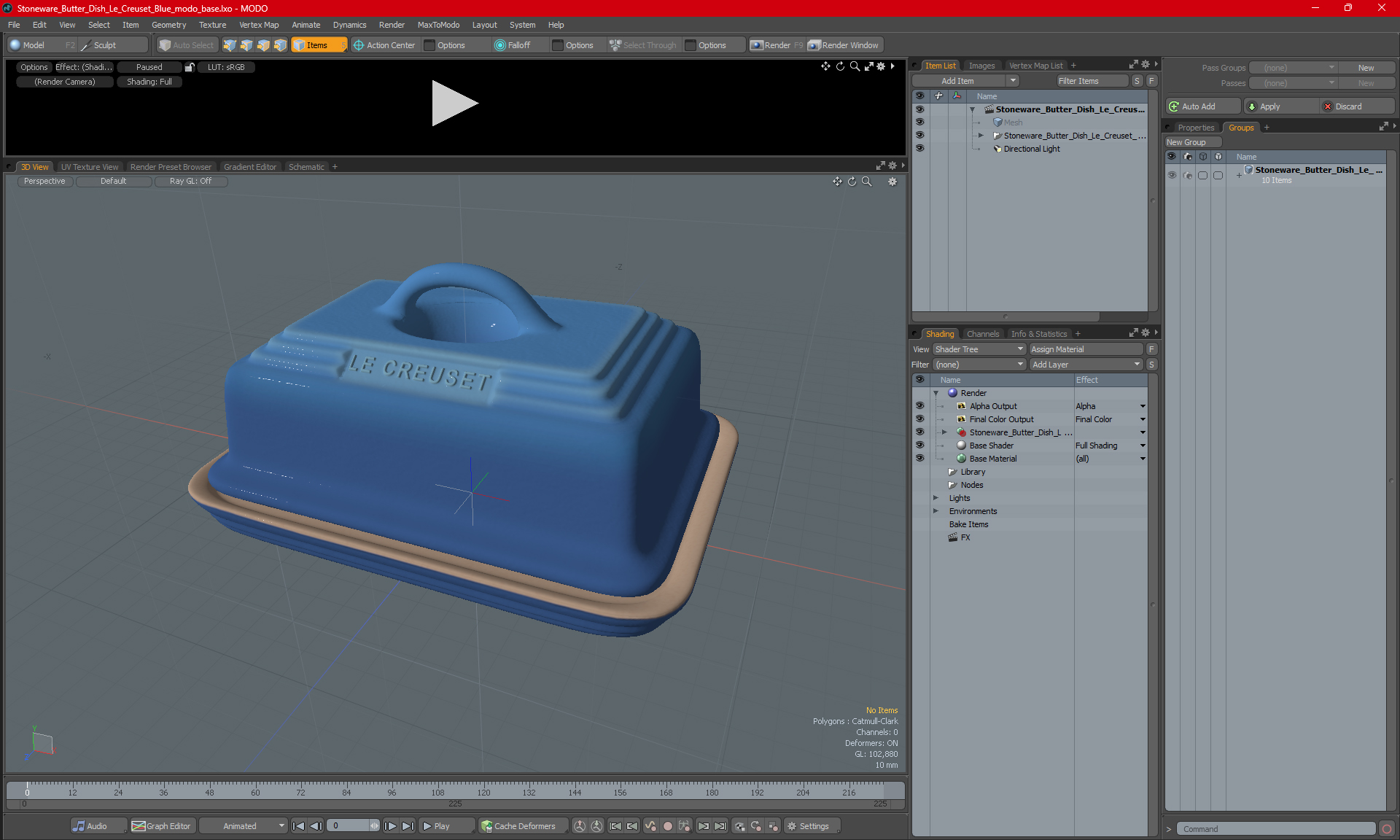Open Shader Tree view dropdown
Image resolution: width=1400 pixels, height=840 pixels.
pyautogui.click(x=979, y=349)
